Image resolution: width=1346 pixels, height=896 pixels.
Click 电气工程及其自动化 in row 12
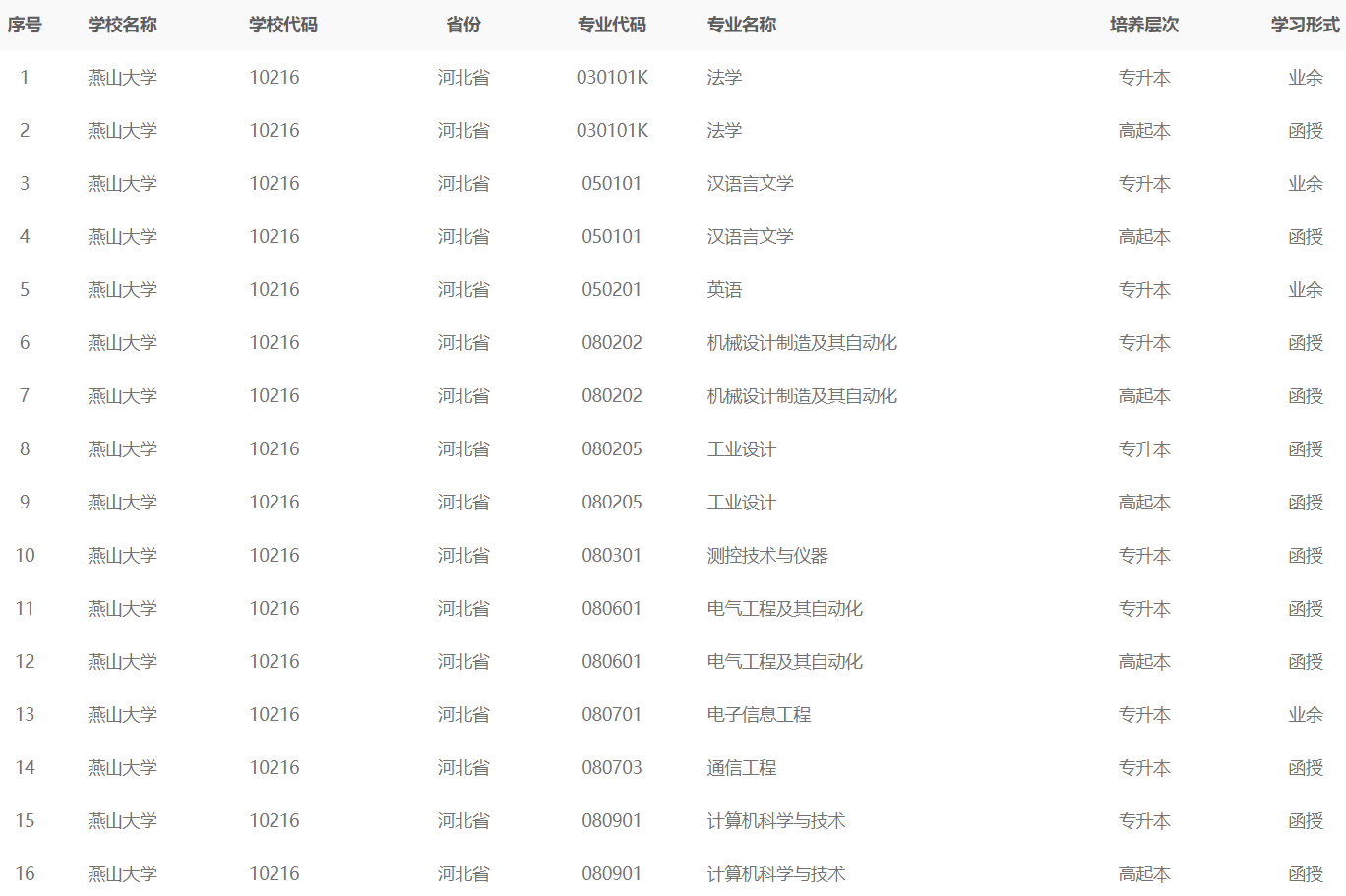pyautogui.click(x=785, y=662)
